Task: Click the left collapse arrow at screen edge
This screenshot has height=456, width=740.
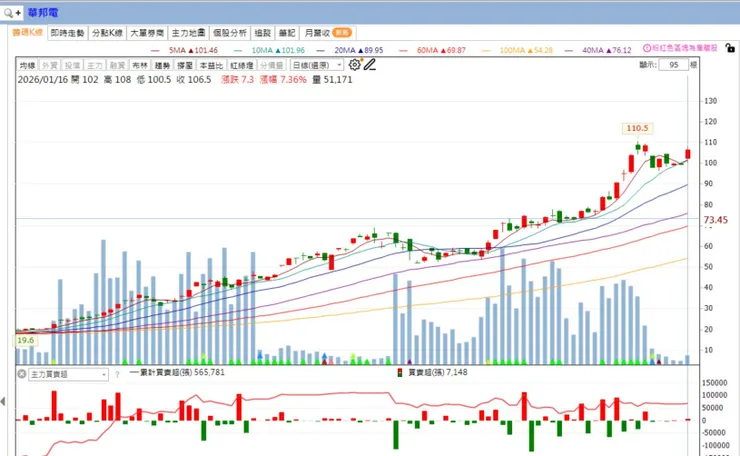Action: [x=3, y=402]
